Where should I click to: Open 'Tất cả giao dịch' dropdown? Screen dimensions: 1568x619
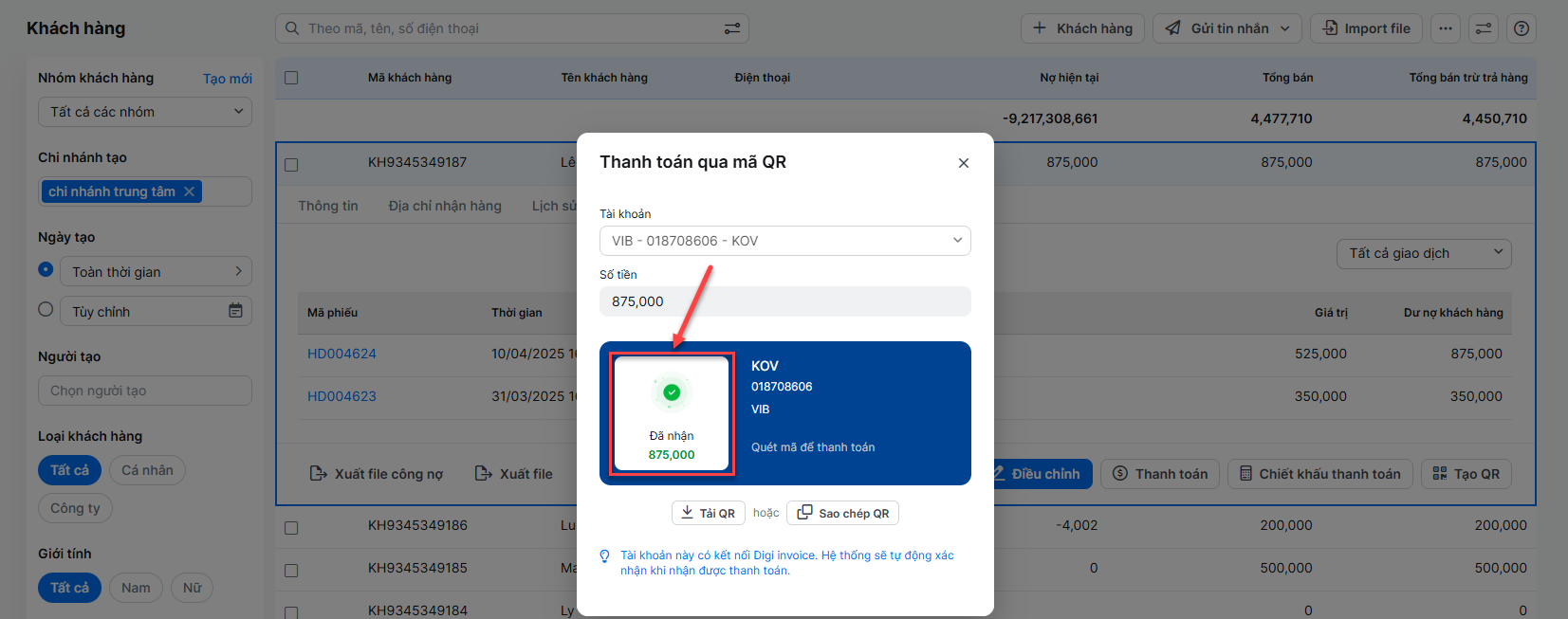(1424, 253)
